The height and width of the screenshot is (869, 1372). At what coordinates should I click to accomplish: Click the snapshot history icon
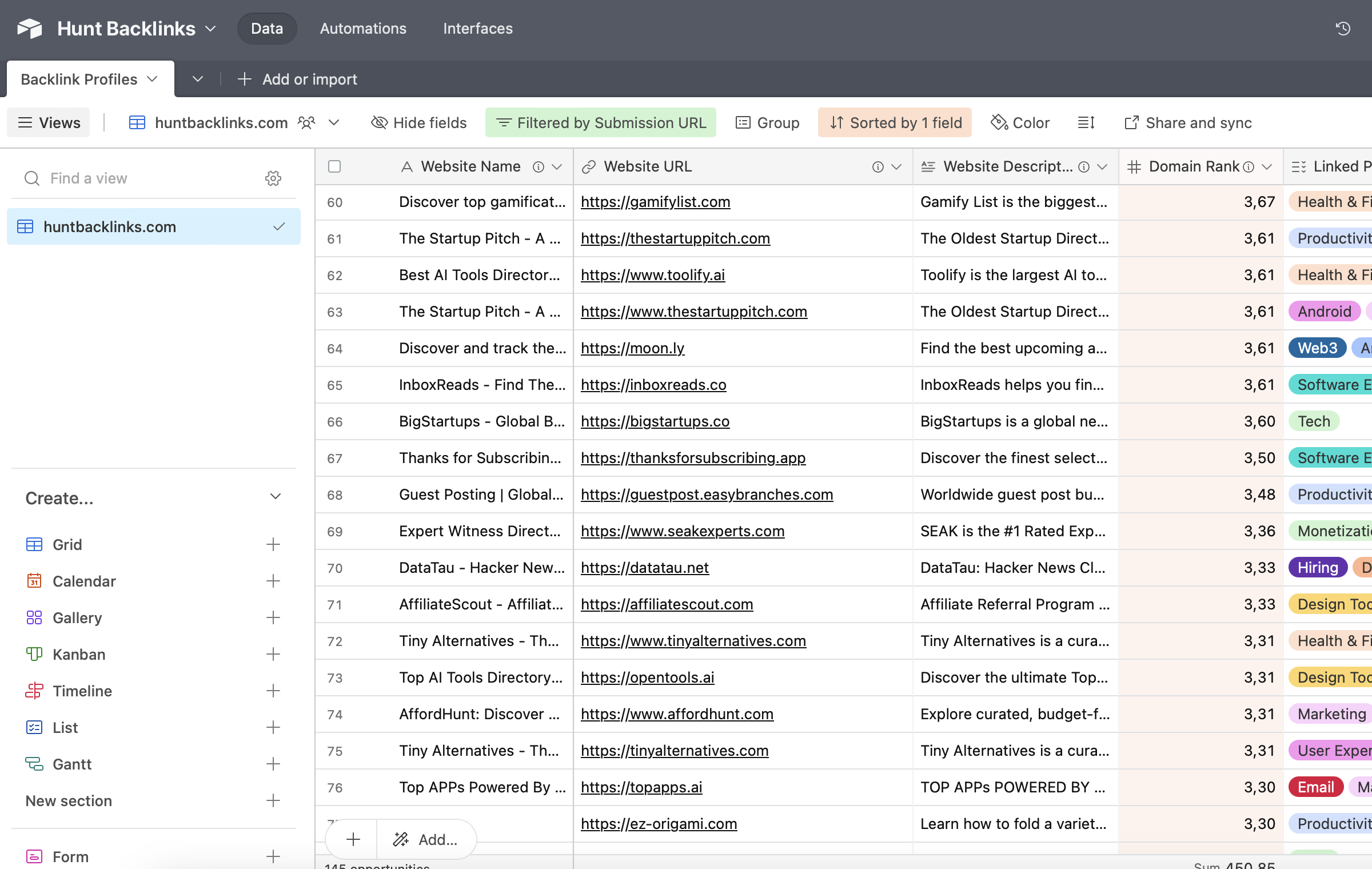(1343, 28)
